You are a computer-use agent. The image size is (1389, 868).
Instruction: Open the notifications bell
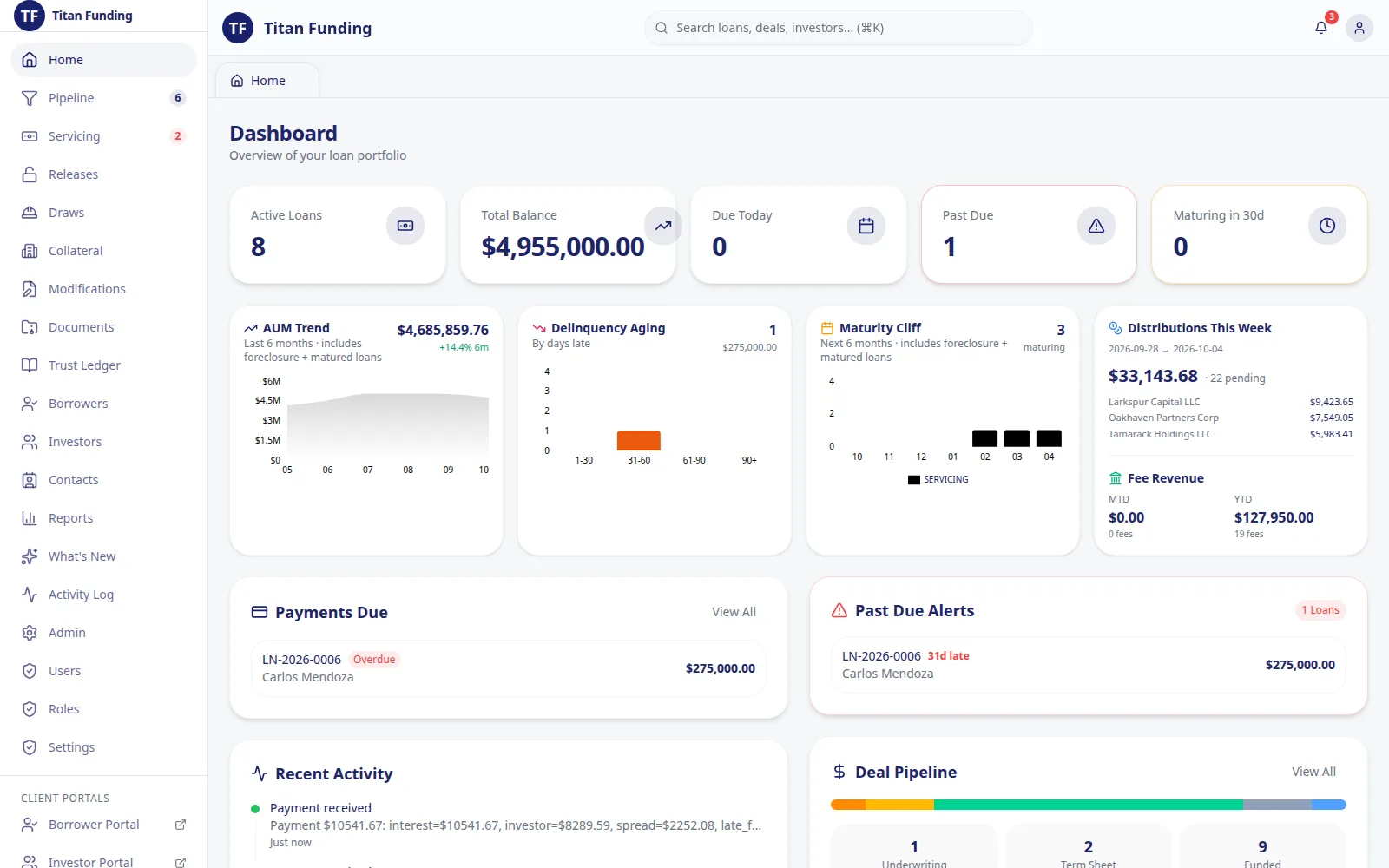[1321, 28]
